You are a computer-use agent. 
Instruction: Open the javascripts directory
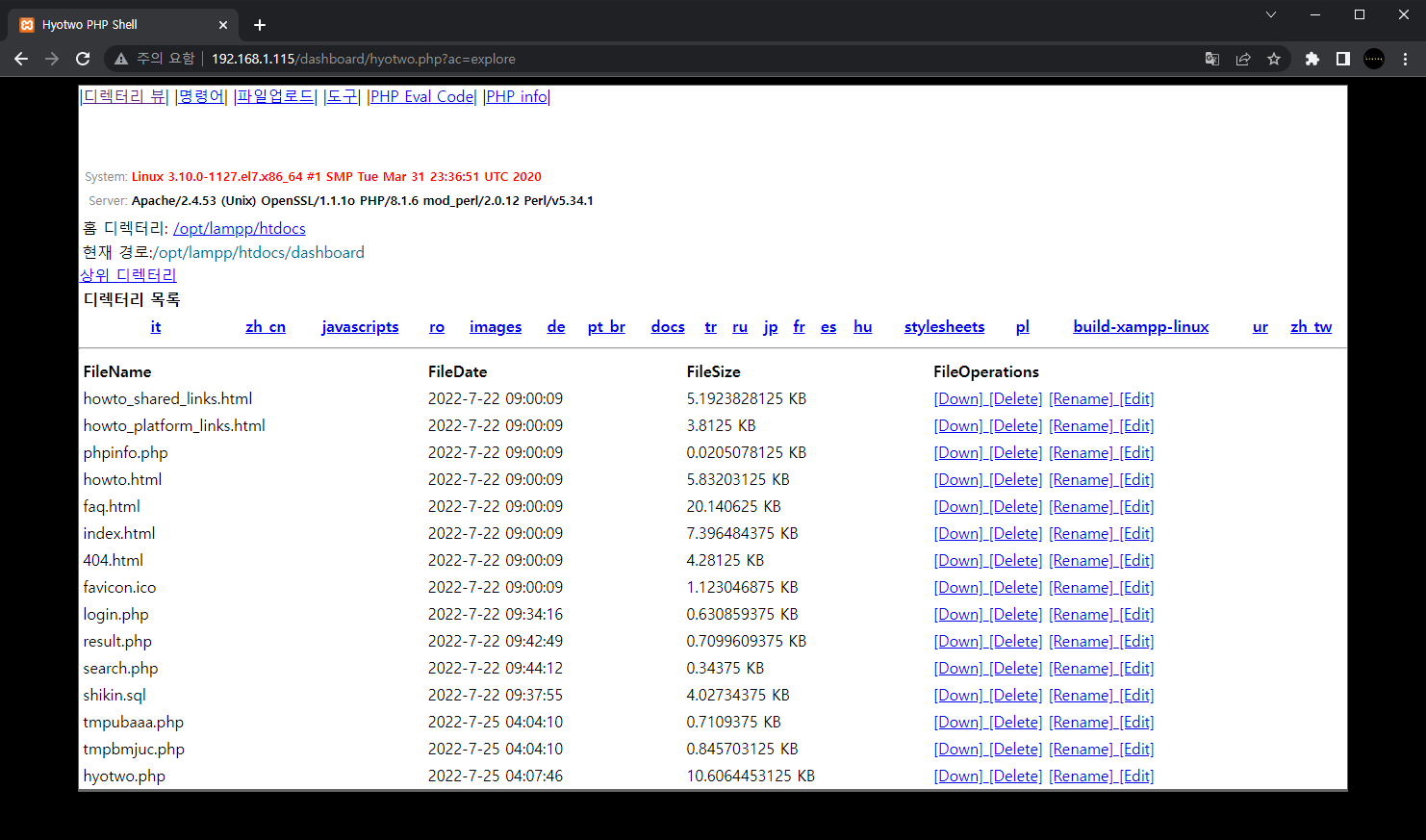[360, 327]
